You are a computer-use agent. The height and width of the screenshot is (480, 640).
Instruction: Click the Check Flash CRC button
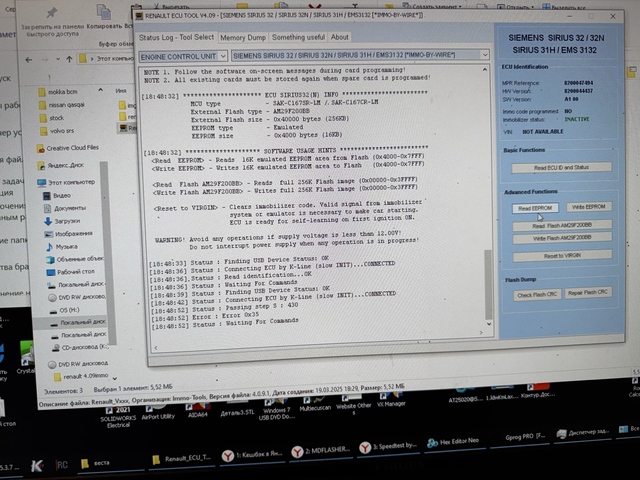click(537, 295)
